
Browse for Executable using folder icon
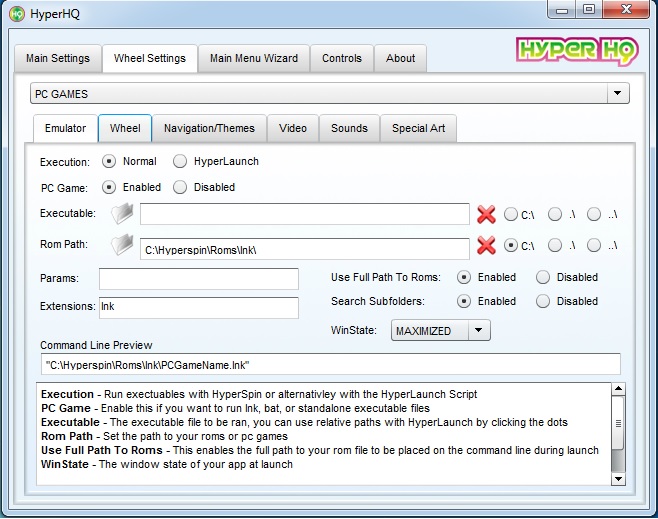click(122, 213)
